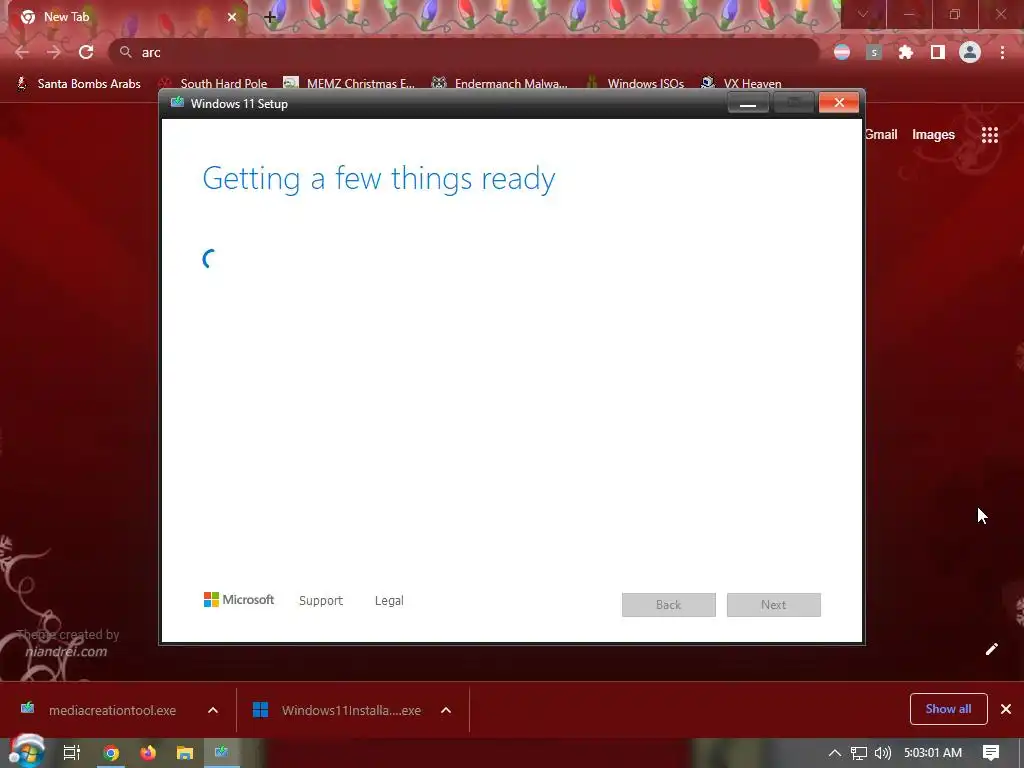Click the address bar containing 'arc'
1024x768 pixels.
464,52
